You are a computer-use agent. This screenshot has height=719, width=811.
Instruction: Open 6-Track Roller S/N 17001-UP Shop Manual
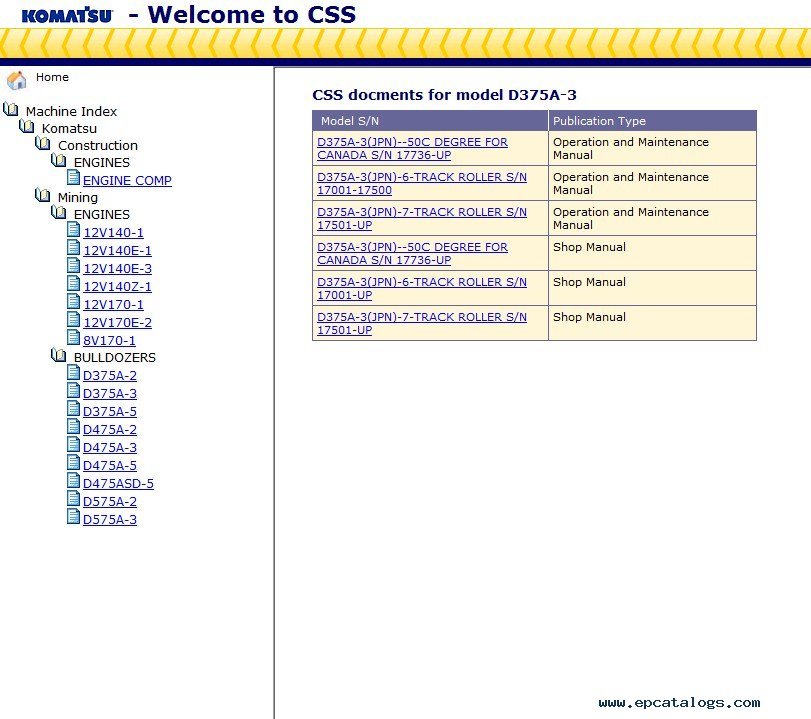pyautogui.click(x=422, y=289)
